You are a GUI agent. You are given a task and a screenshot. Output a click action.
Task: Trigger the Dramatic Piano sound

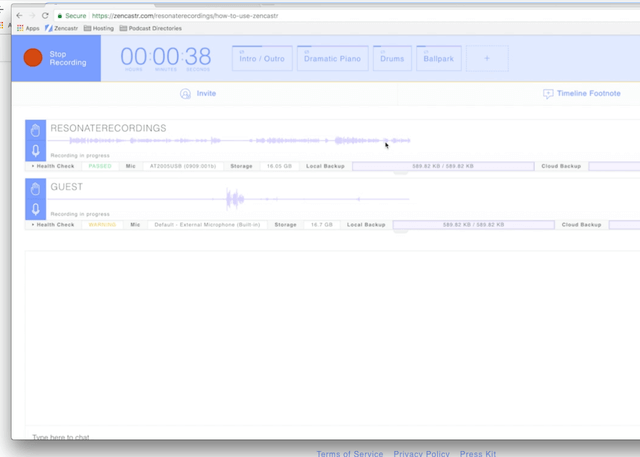pos(335,59)
